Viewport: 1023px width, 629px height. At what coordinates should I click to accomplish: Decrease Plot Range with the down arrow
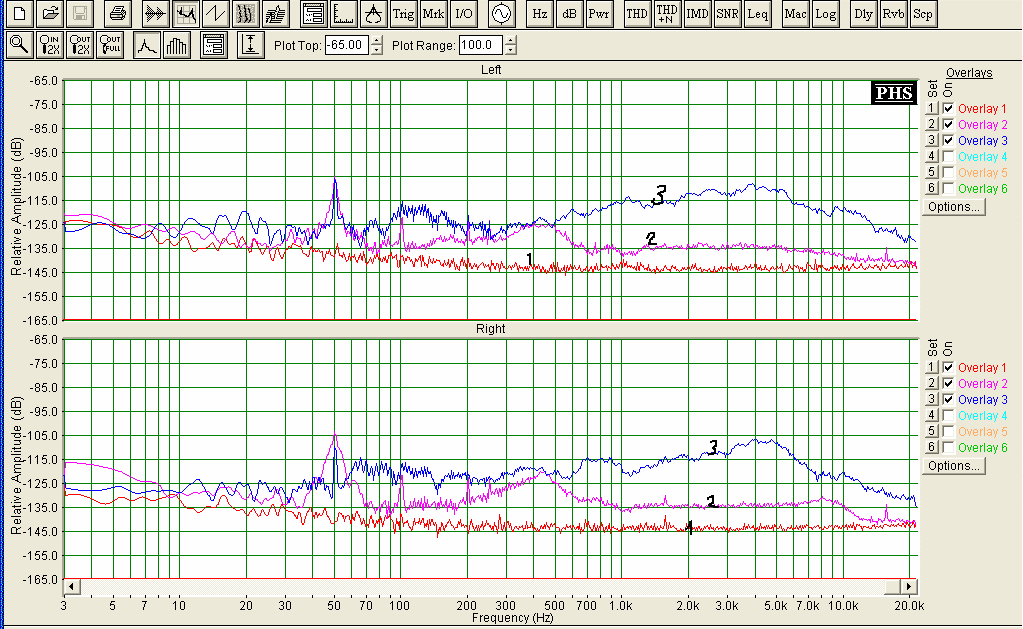coord(511,50)
